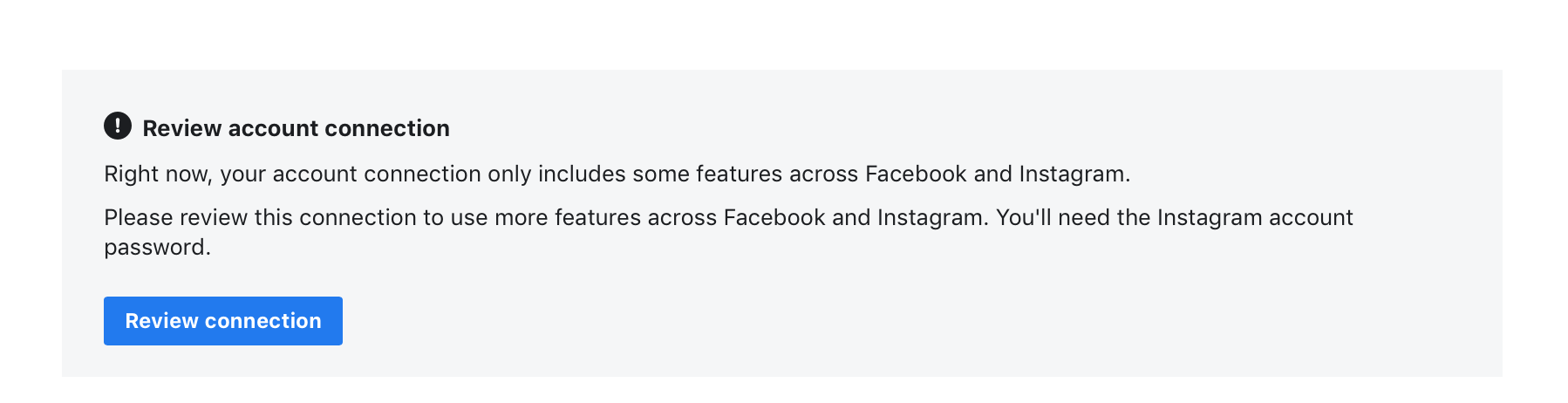This screenshot has width=1568, height=403.
Task: Click Facebook in the Right now sentence
Action: (x=916, y=174)
